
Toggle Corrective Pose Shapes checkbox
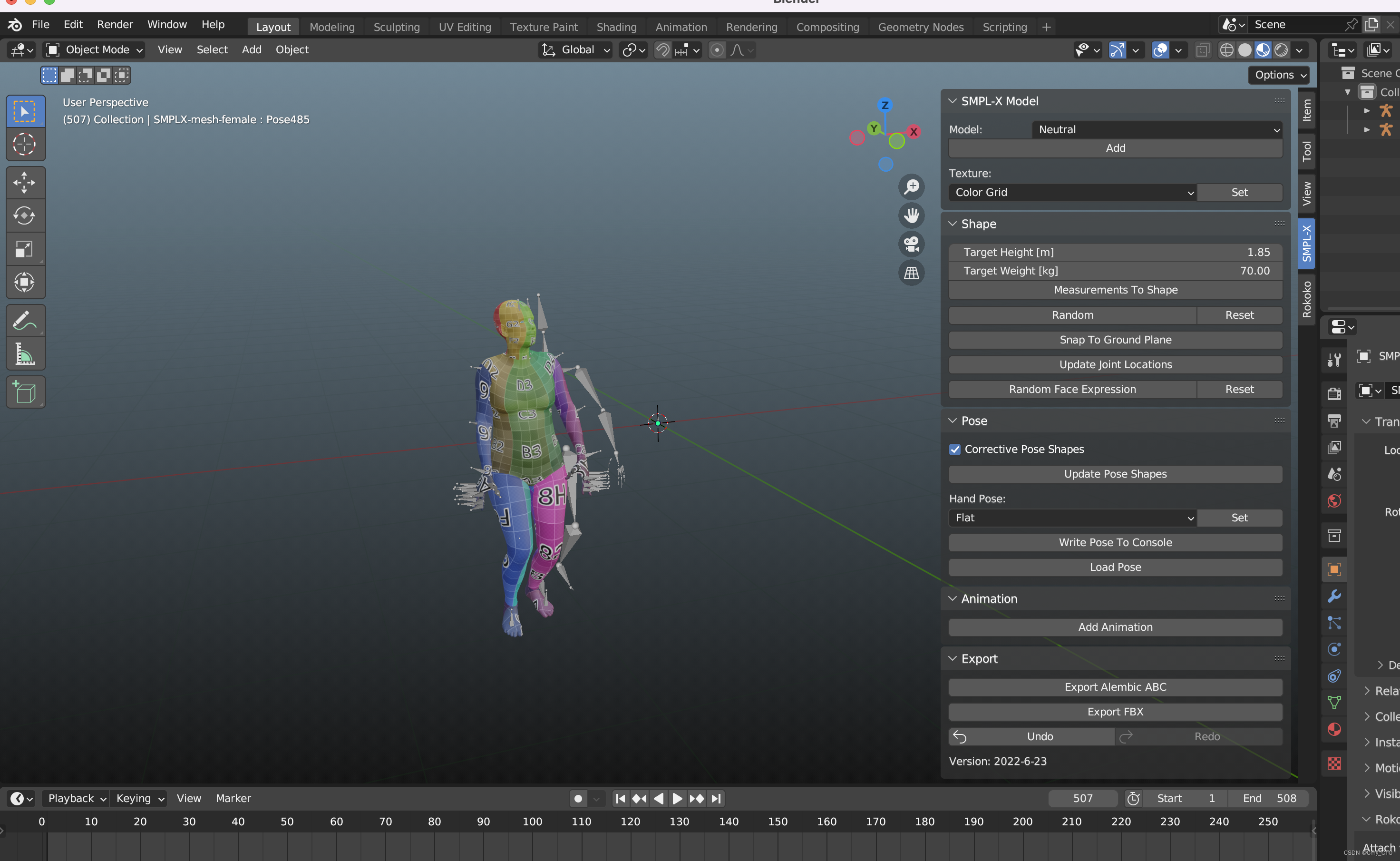click(954, 449)
